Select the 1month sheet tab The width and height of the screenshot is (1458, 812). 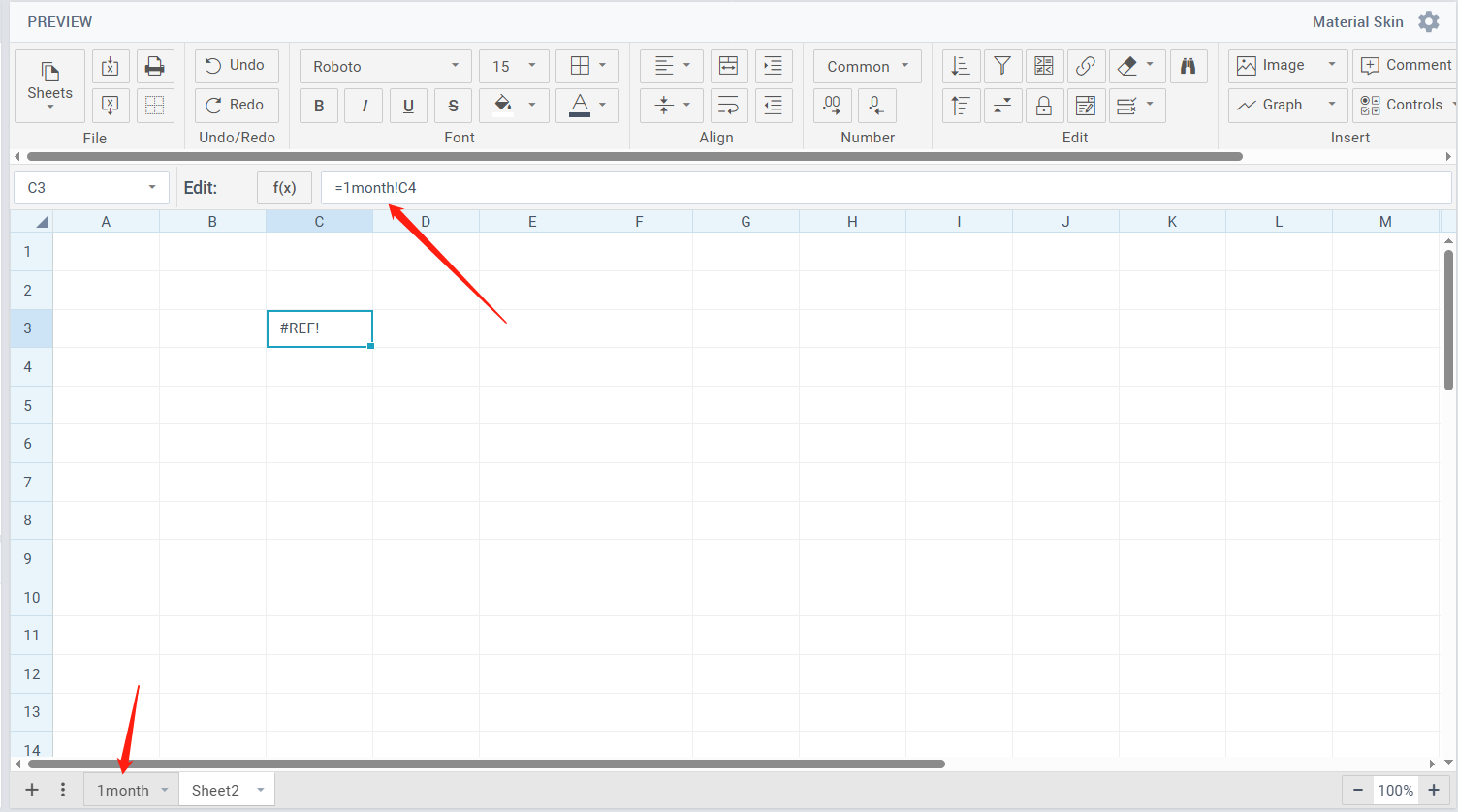(x=123, y=790)
